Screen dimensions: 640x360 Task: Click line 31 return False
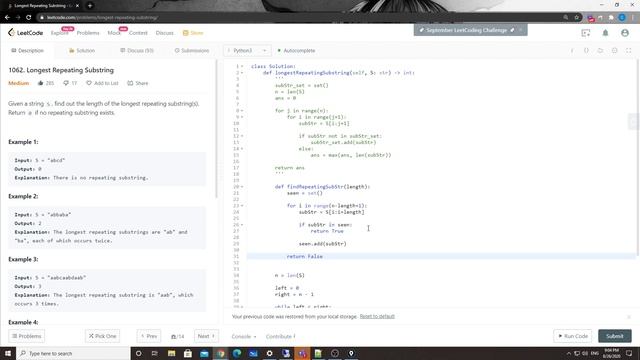(304, 256)
